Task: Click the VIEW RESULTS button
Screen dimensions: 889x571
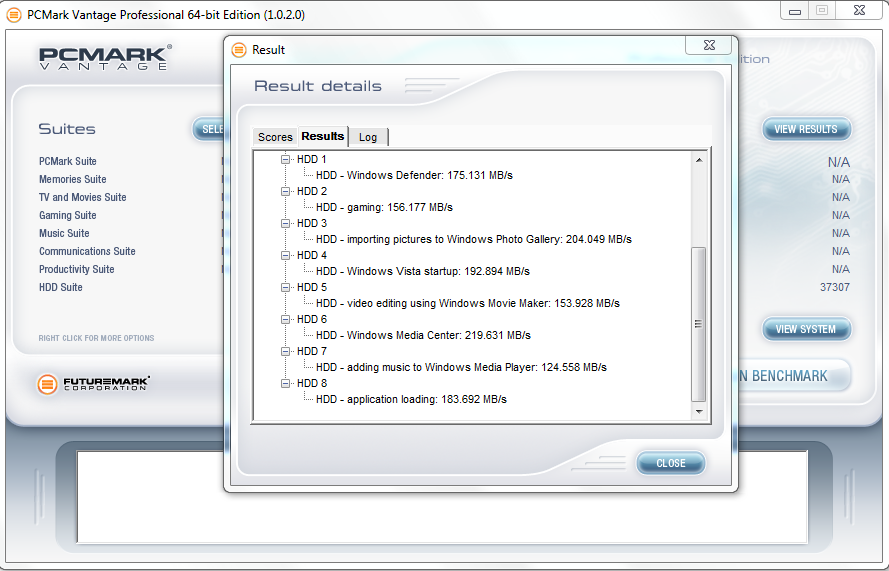Action: (x=806, y=129)
